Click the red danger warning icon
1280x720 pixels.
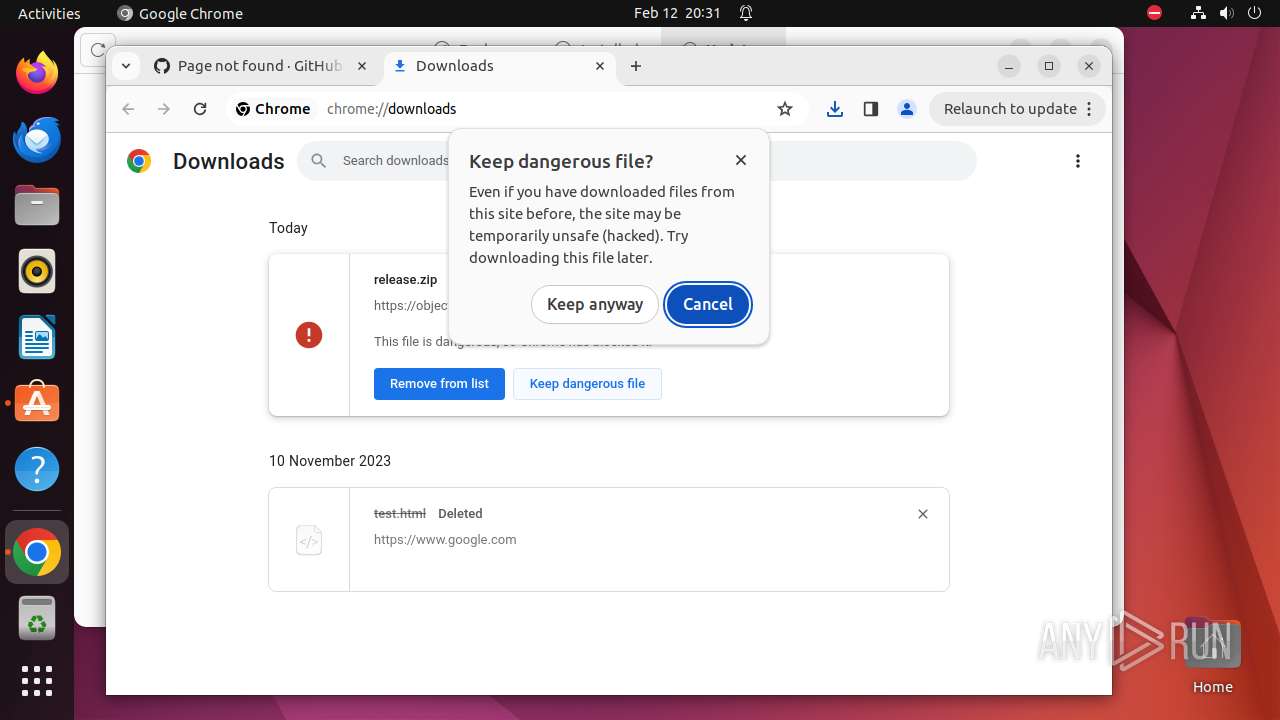click(x=309, y=335)
